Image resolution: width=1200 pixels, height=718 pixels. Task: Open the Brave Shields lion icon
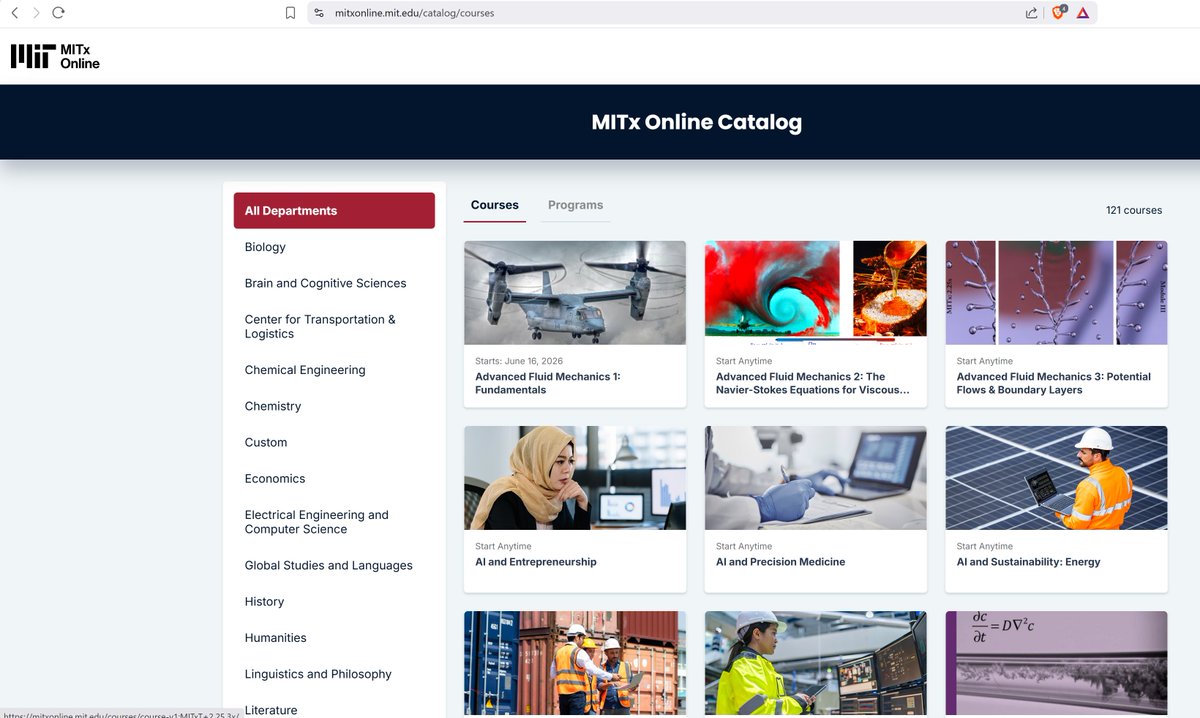(1059, 13)
